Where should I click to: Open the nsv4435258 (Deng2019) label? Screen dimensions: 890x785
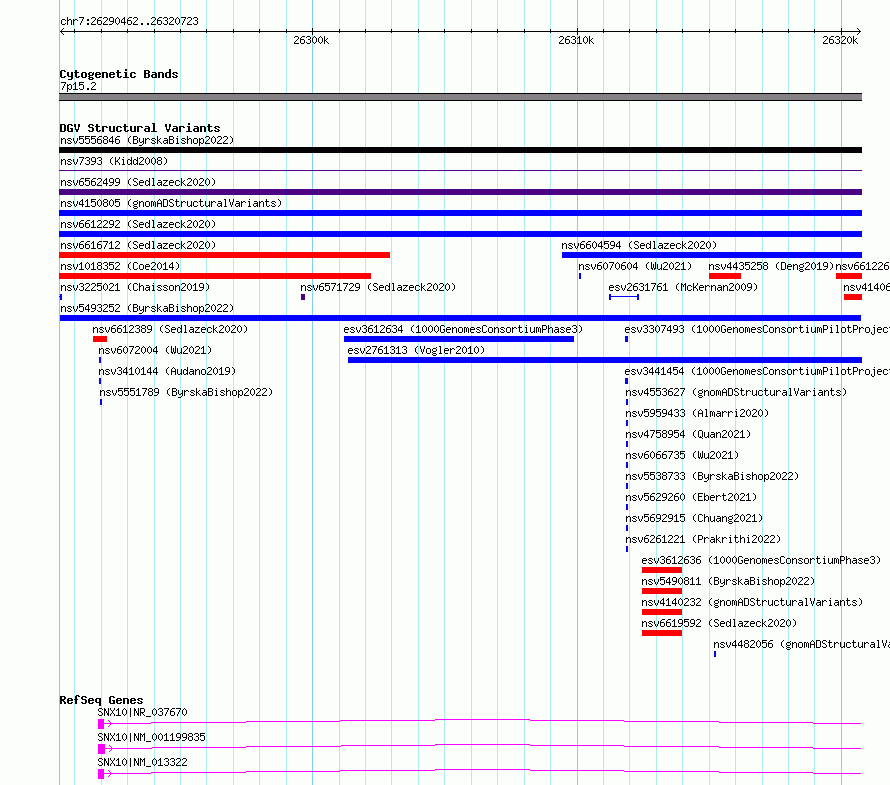(771, 266)
